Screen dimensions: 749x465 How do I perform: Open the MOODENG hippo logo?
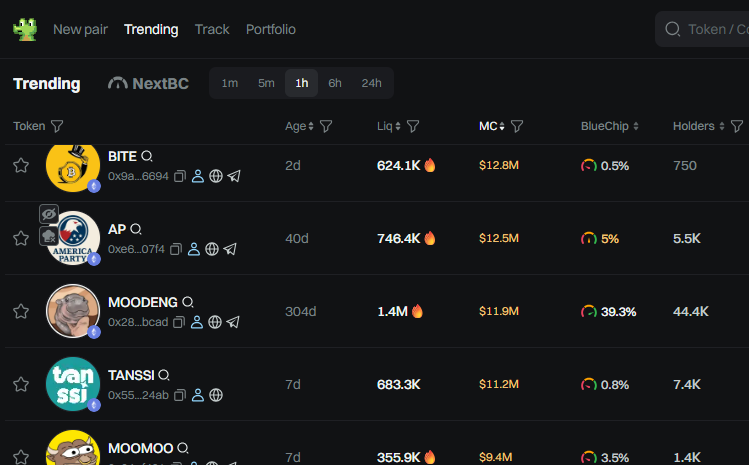pos(73,311)
